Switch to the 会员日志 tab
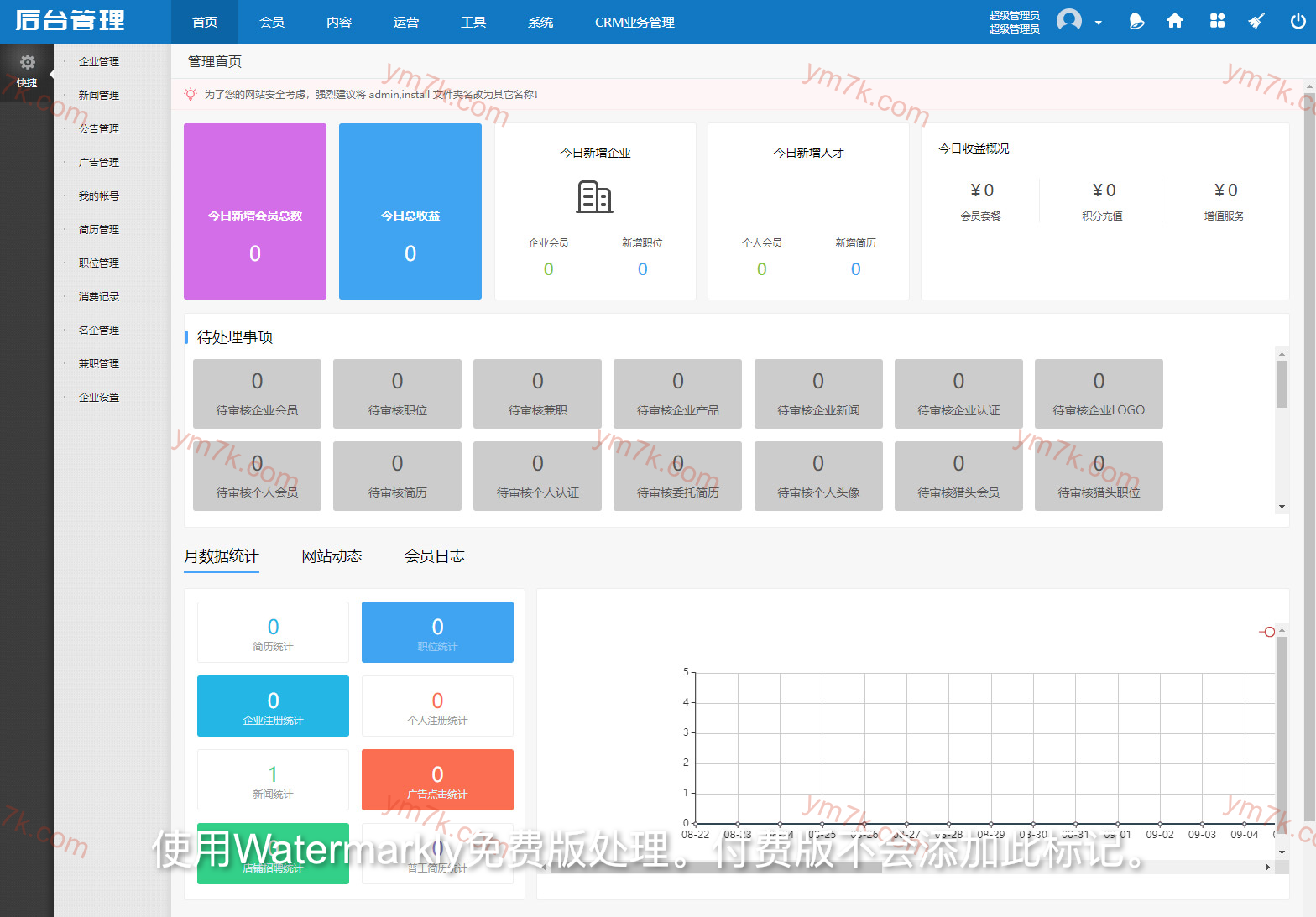The height and width of the screenshot is (917, 1316). pyautogui.click(x=434, y=556)
